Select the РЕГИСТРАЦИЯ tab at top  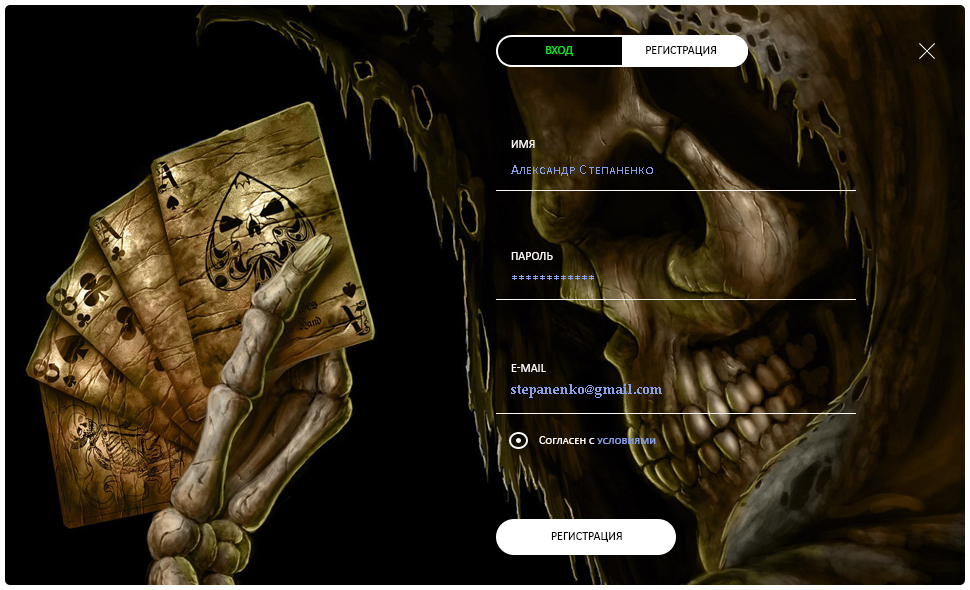click(x=684, y=51)
